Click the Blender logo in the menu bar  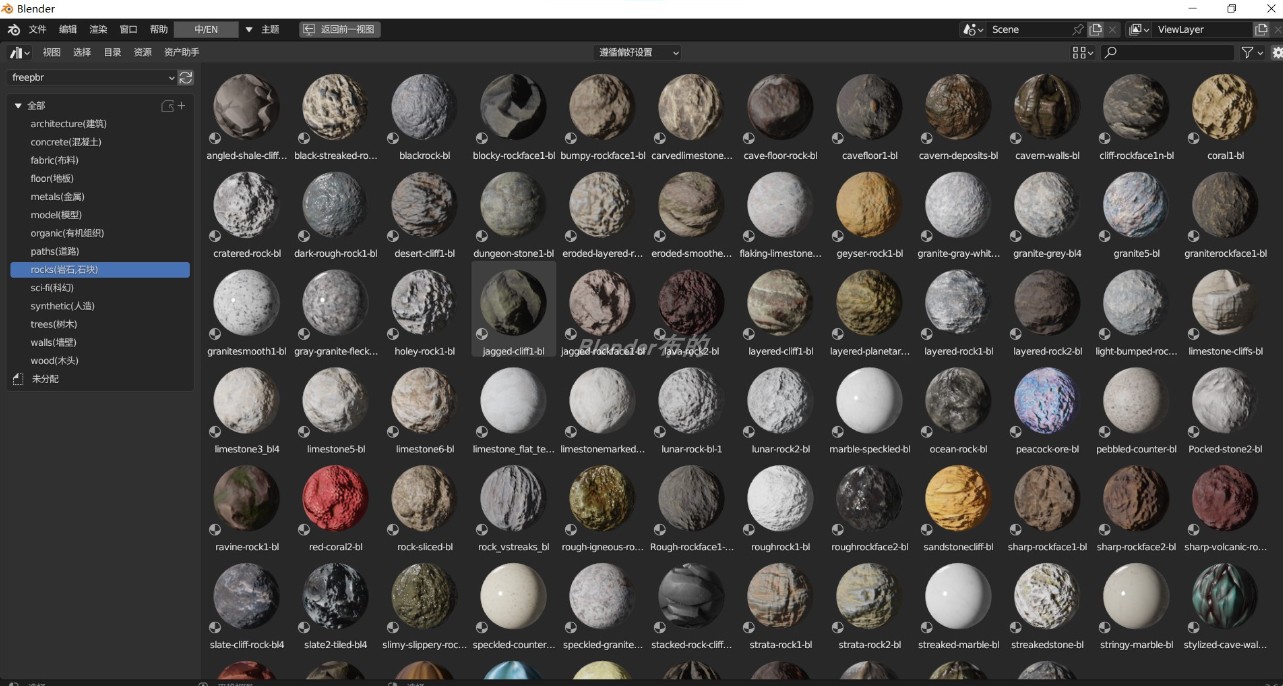coord(14,30)
